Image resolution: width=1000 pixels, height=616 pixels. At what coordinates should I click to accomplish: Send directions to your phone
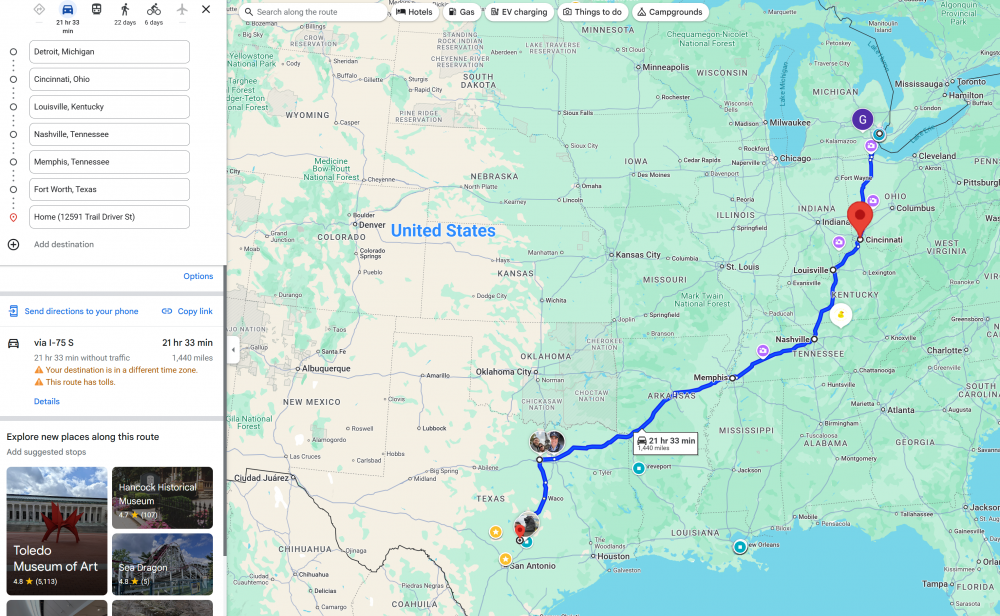[x=73, y=311]
